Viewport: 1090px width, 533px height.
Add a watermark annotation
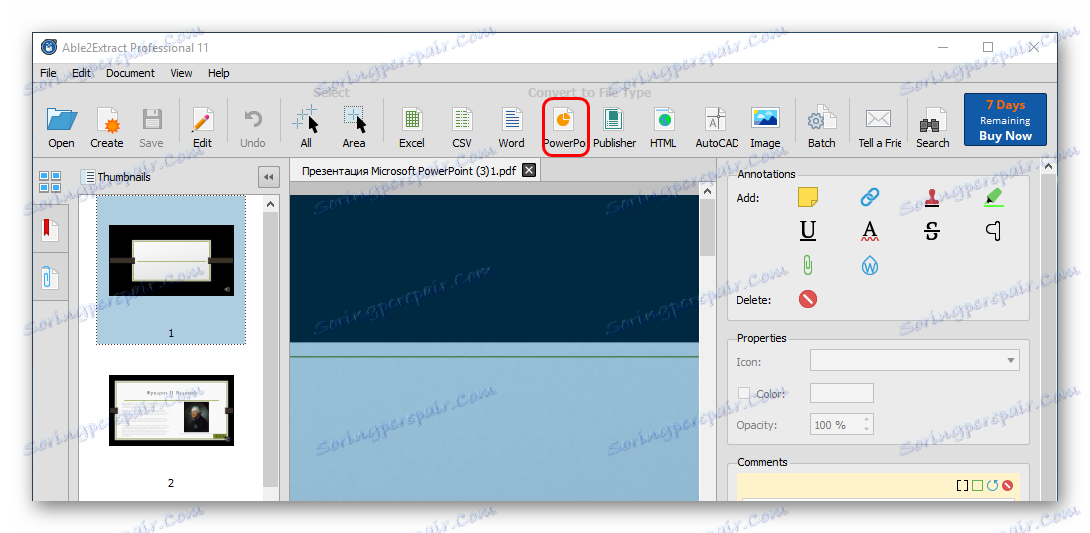[x=870, y=265]
